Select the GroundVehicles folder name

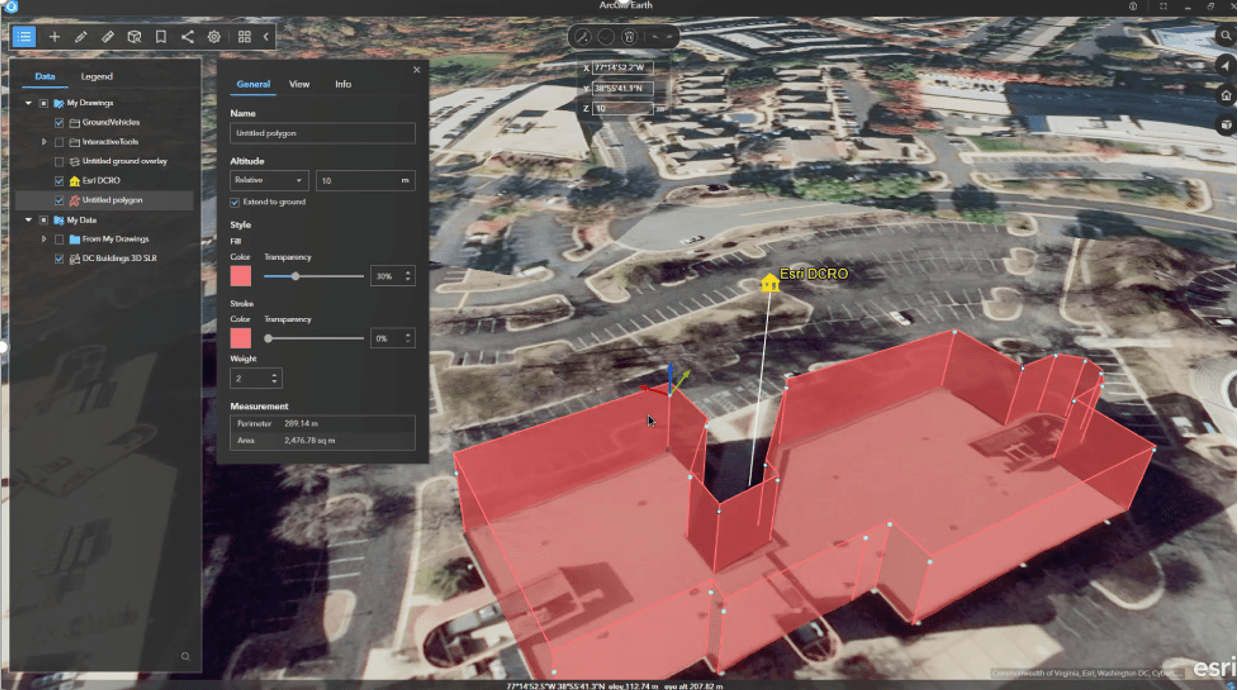click(x=111, y=123)
